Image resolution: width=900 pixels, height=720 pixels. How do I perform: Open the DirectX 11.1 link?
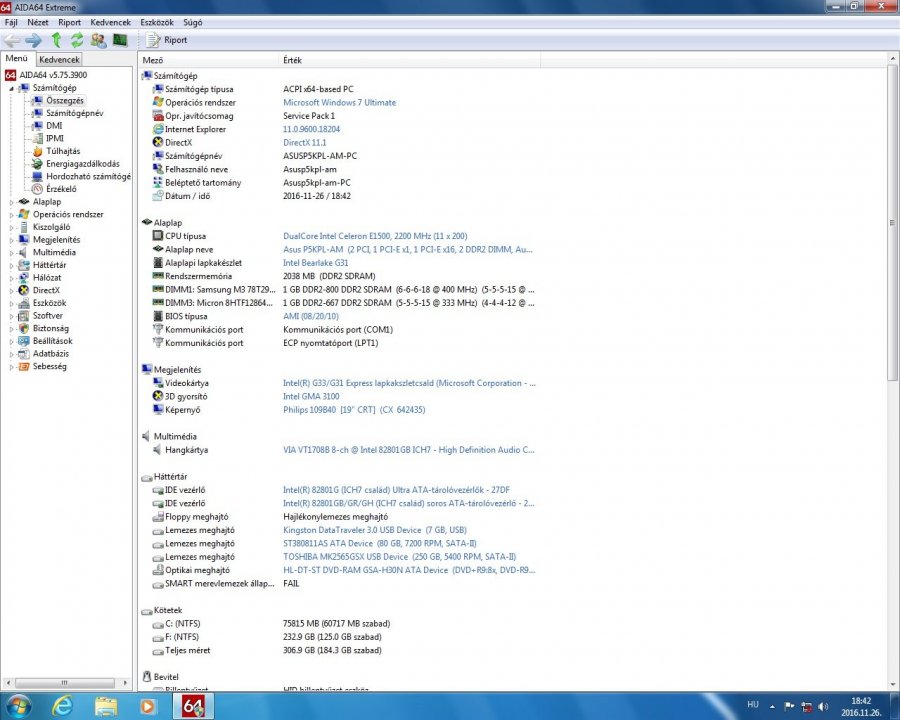point(304,142)
